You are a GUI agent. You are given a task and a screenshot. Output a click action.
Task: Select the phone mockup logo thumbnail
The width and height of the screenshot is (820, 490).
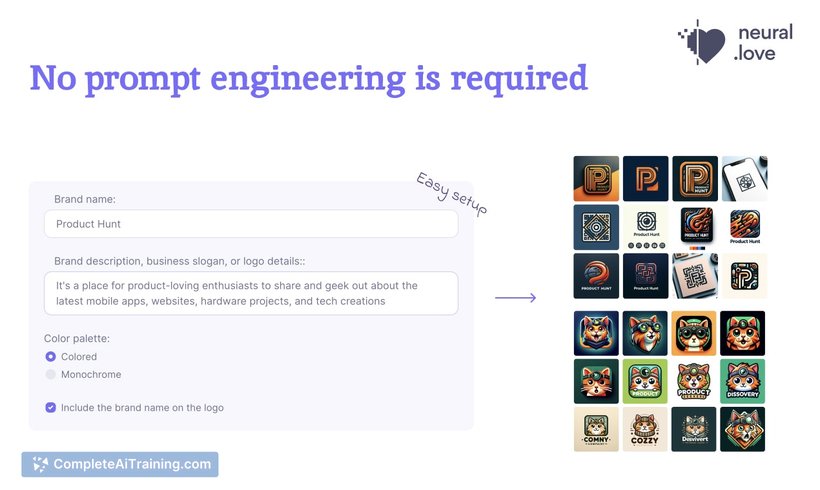tap(745, 178)
